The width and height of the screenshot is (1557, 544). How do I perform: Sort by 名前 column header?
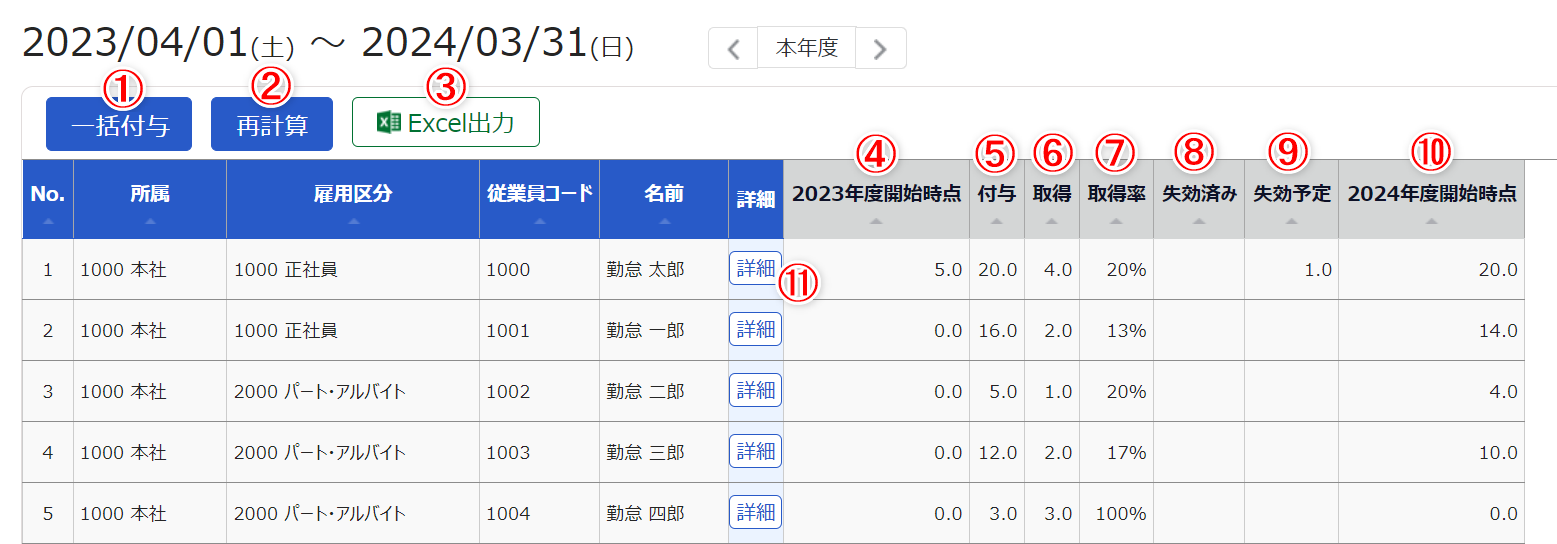(664, 199)
